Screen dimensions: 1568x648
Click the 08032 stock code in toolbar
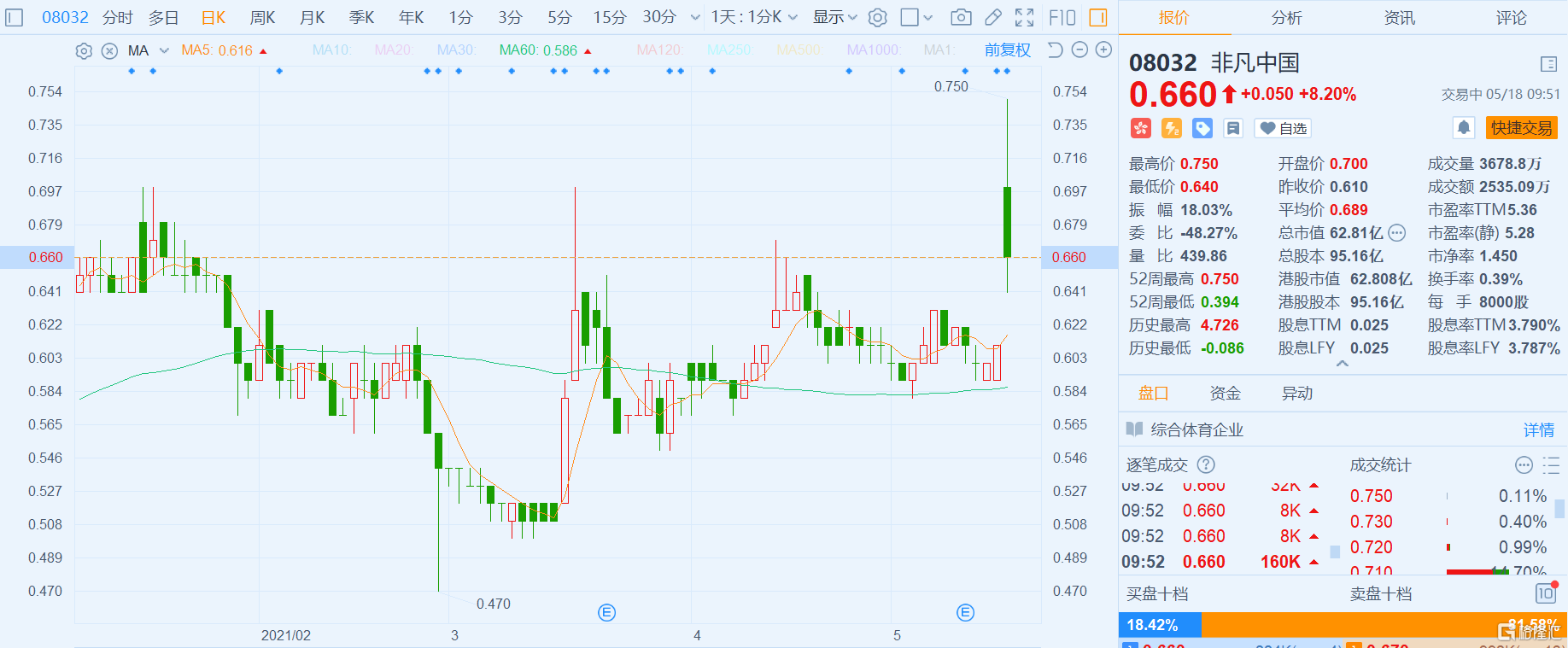point(65,17)
